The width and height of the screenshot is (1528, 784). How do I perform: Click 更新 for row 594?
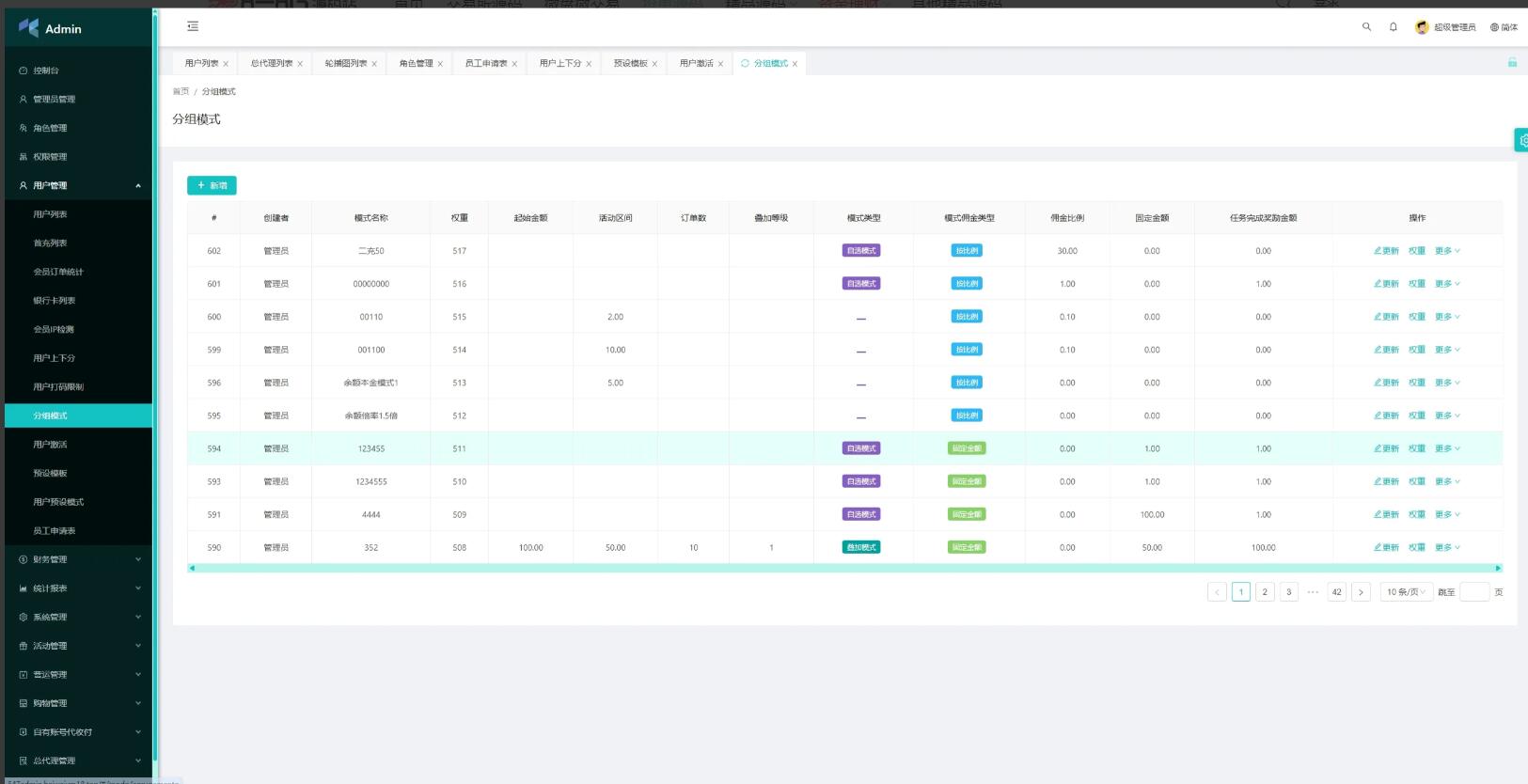tap(1386, 448)
